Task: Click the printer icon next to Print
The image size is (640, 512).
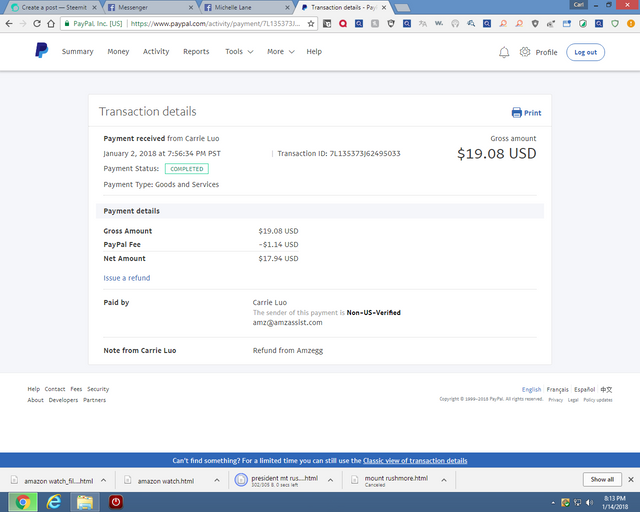Action: click(x=516, y=113)
